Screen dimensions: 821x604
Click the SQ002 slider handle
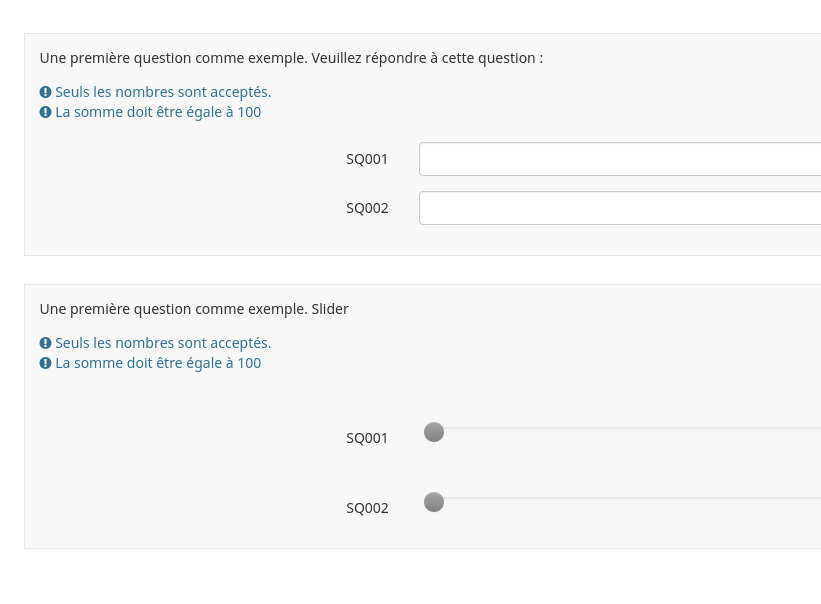coord(434,502)
